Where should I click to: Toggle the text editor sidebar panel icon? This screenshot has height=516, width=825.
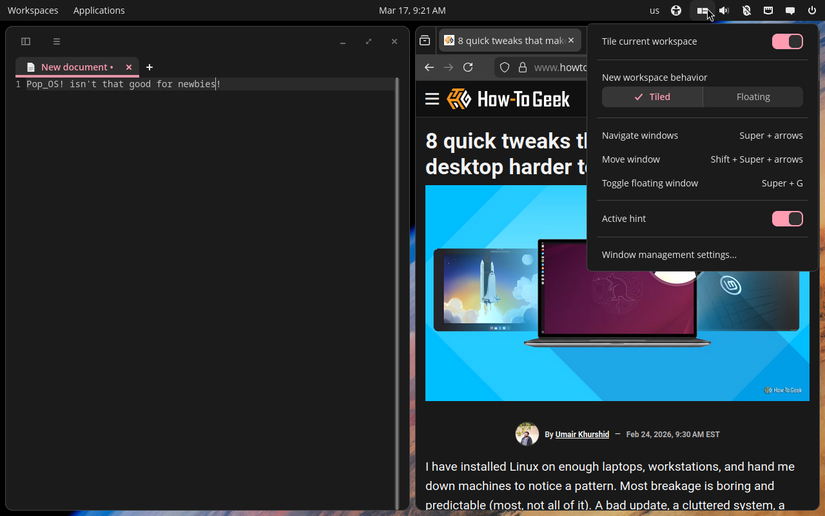pos(26,41)
